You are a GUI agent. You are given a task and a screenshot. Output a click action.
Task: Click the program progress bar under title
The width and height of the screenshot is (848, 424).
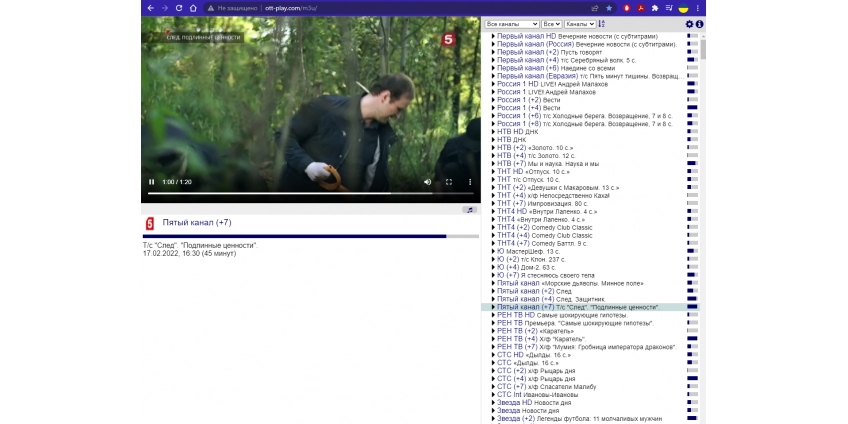(x=310, y=236)
